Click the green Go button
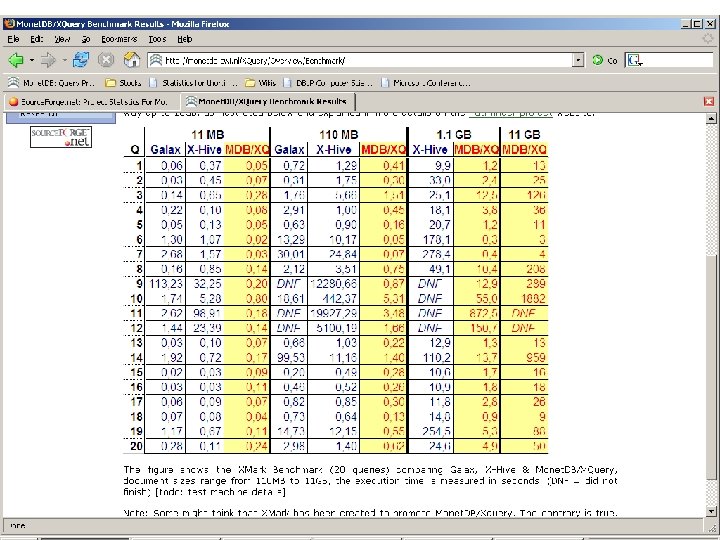This screenshot has width=720, height=540. point(605,60)
